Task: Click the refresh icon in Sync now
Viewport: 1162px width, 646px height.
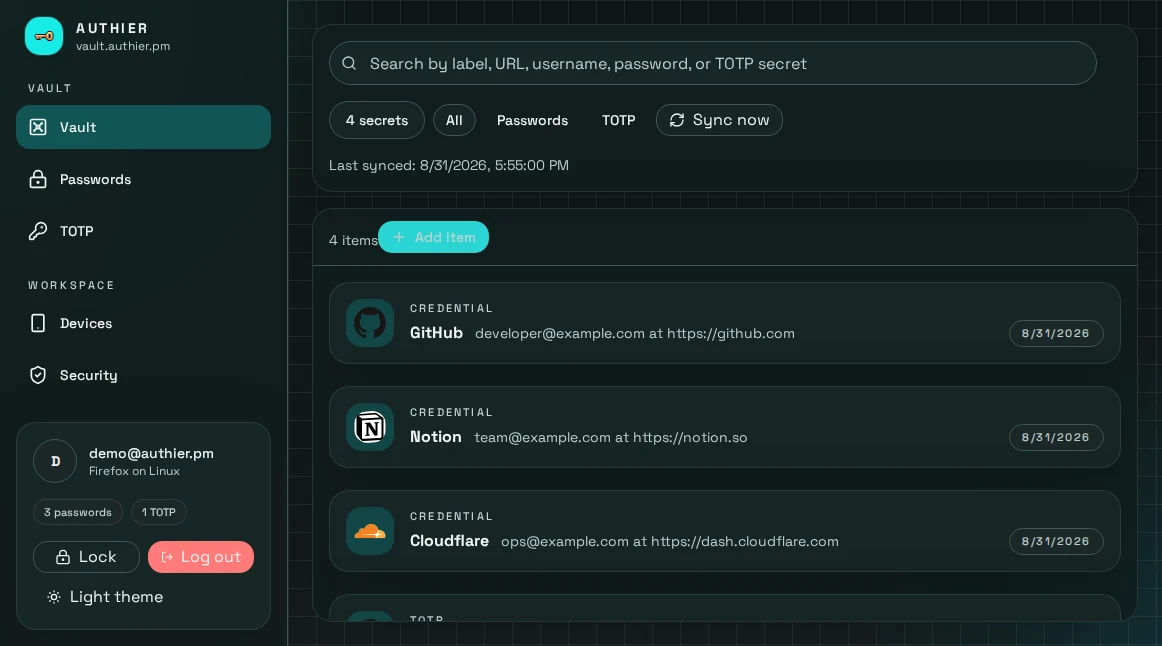Action: [x=677, y=120]
